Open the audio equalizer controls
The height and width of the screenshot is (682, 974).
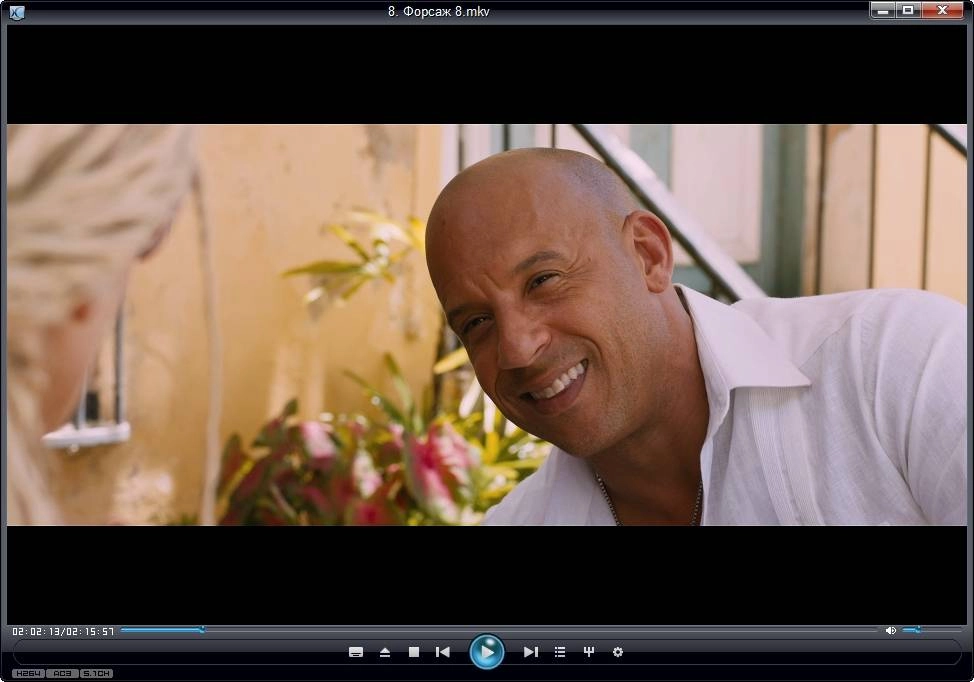589,652
